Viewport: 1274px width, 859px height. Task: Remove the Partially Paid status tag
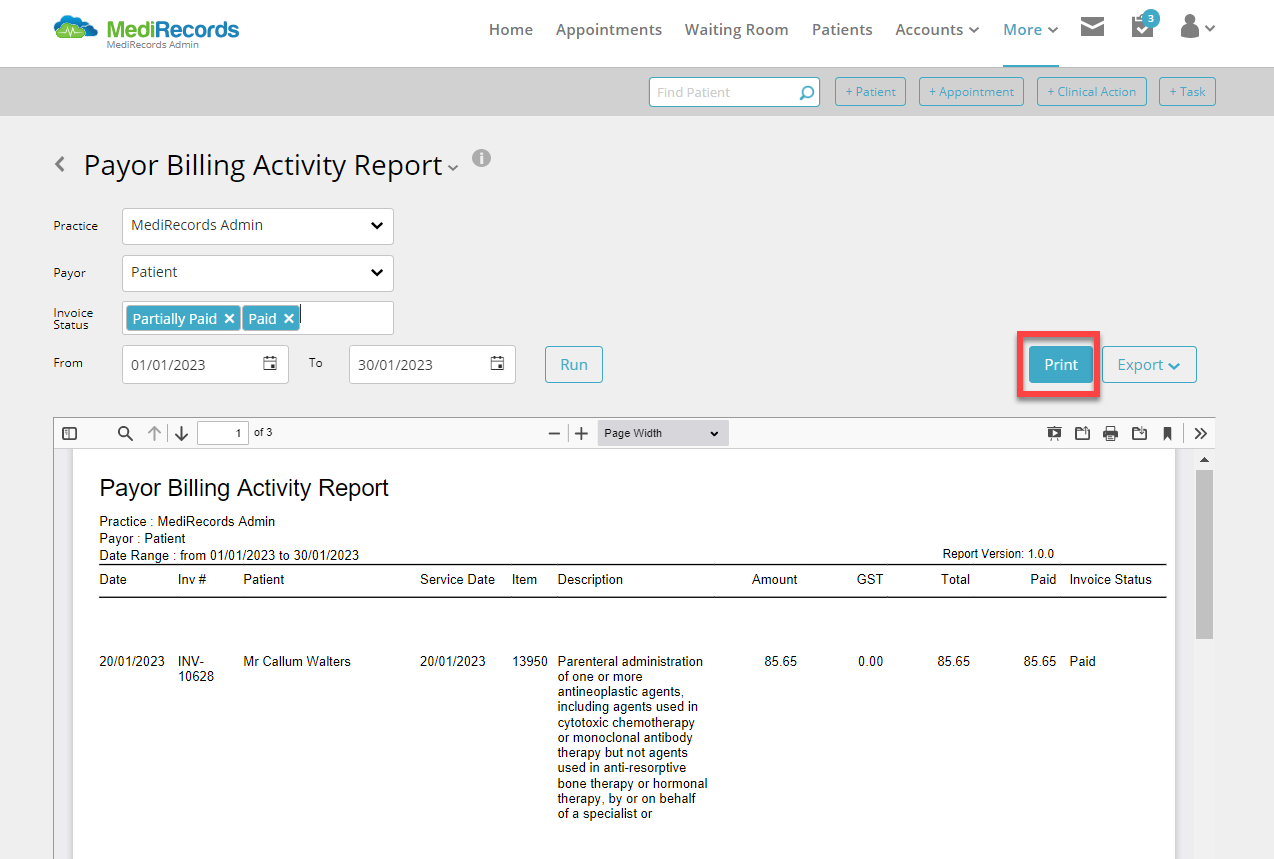tap(229, 318)
